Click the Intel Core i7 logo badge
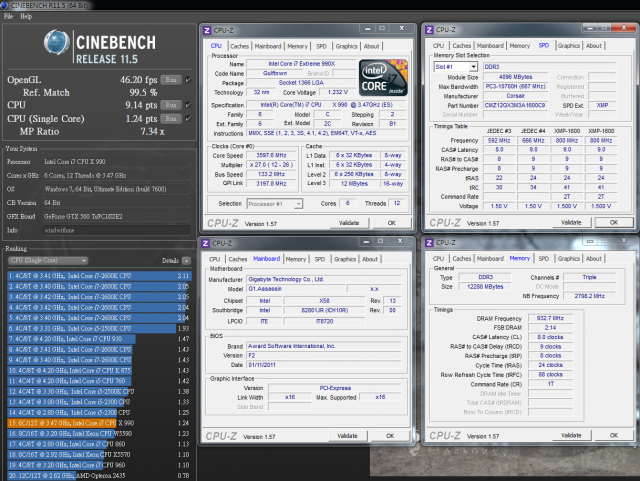The height and width of the screenshot is (481, 640). click(x=383, y=78)
